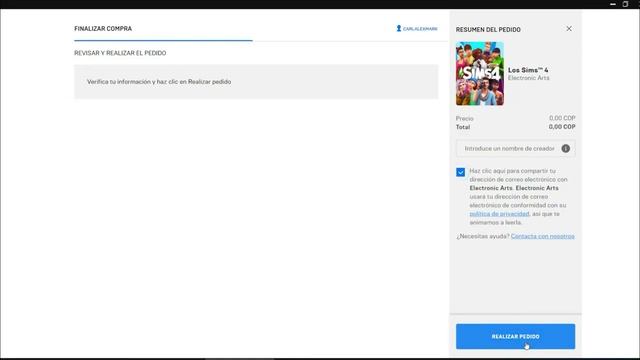Click the Electronic Arts publisher name under title
The width and height of the screenshot is (640, 360).
pyautogui.click(x=529, y=78)
